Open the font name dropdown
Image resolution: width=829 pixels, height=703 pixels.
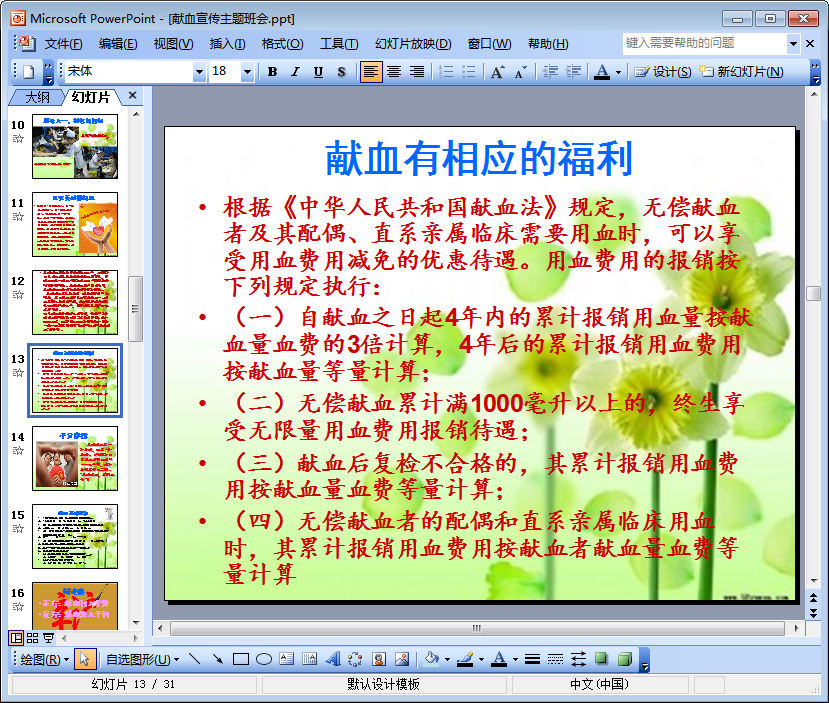pyautogui.click(x=199, y=72)
